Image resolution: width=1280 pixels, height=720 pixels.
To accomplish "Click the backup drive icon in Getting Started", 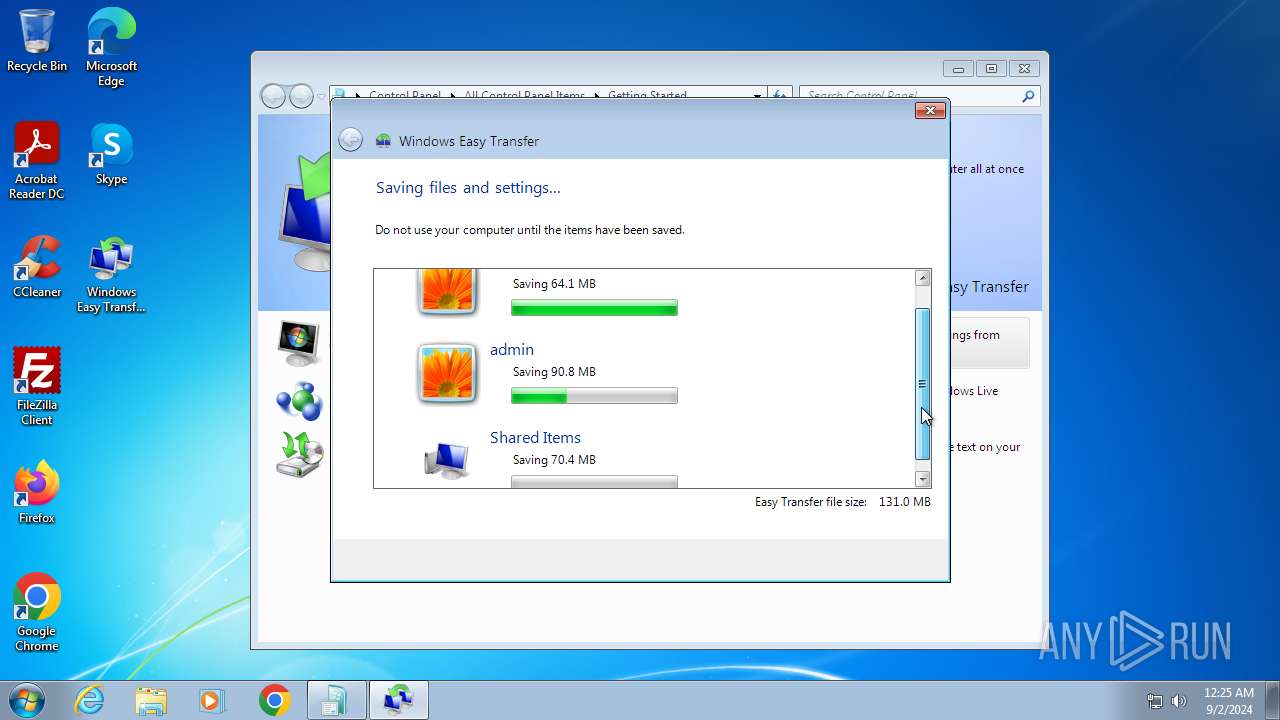I will tap(298, 455).
